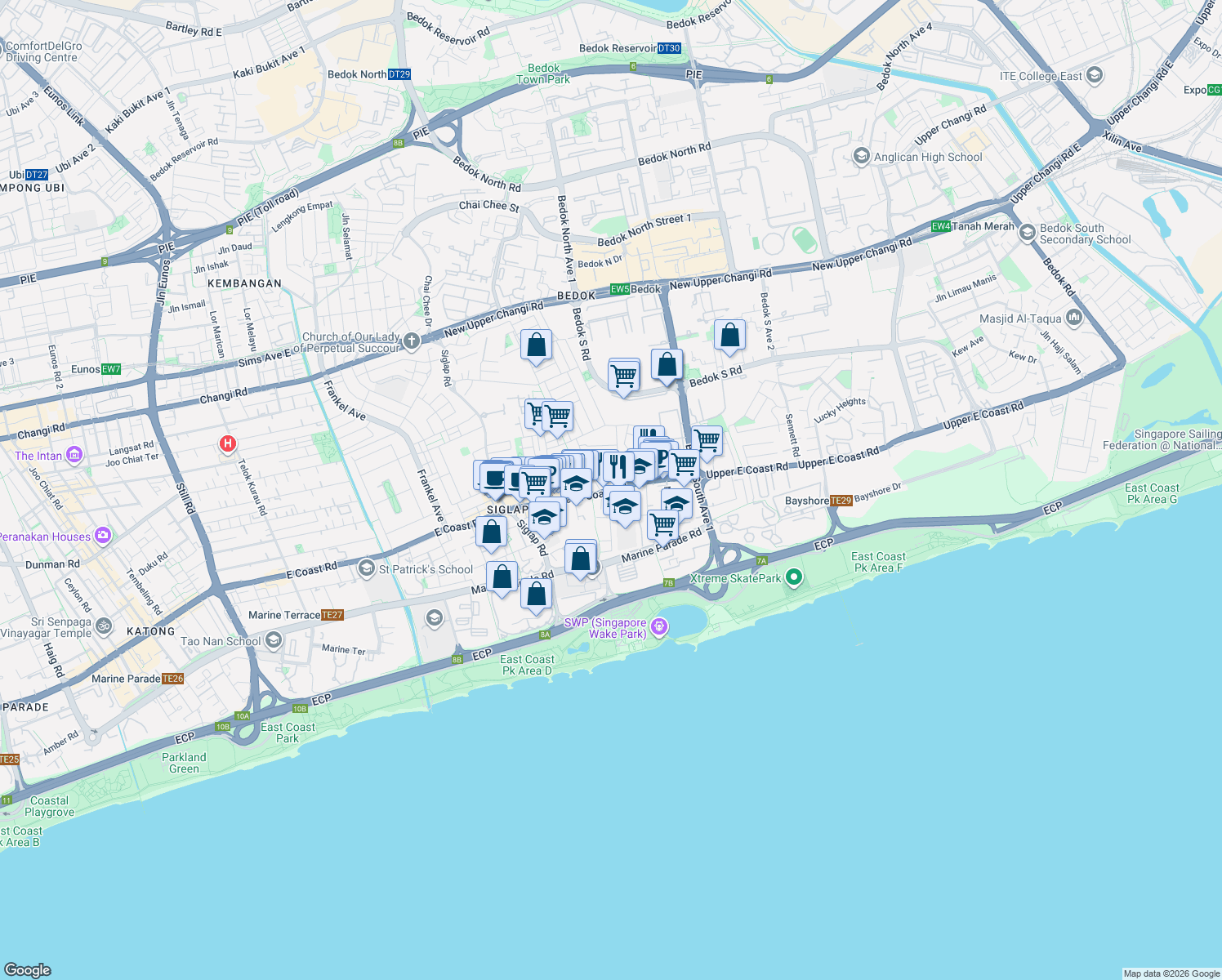Click shopping bag marker left of Bedok S Ave 2 label
The width and height of the screenshot is (1222, 980).
point(729,336)
